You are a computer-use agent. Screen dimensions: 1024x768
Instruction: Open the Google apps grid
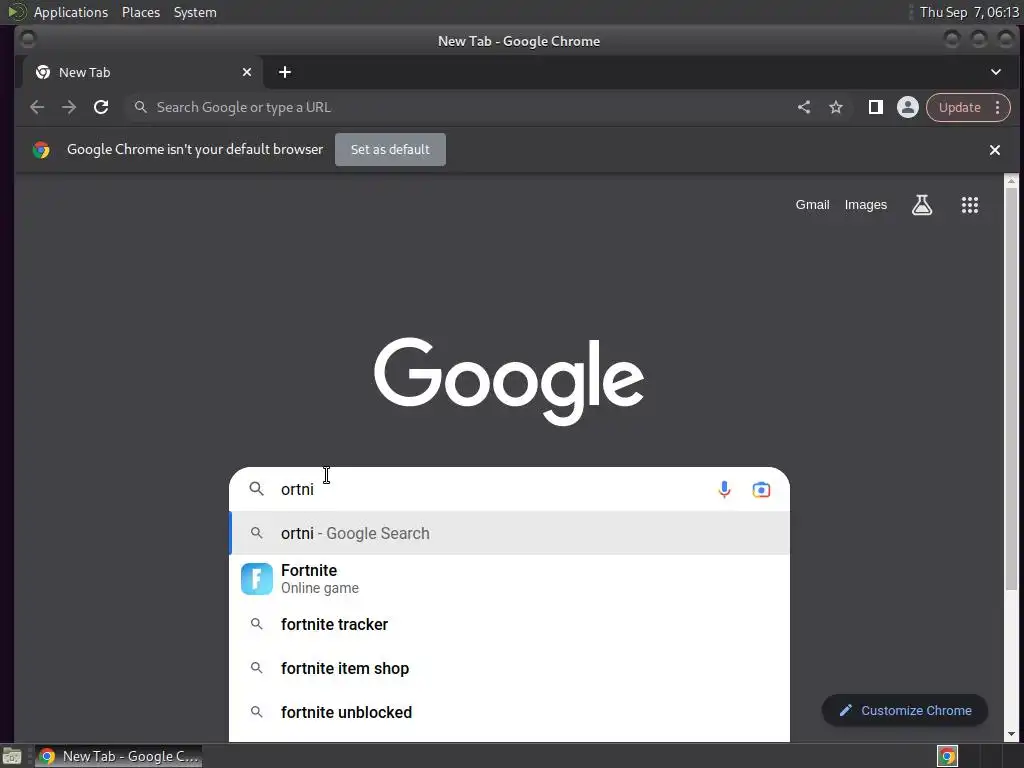970,205
